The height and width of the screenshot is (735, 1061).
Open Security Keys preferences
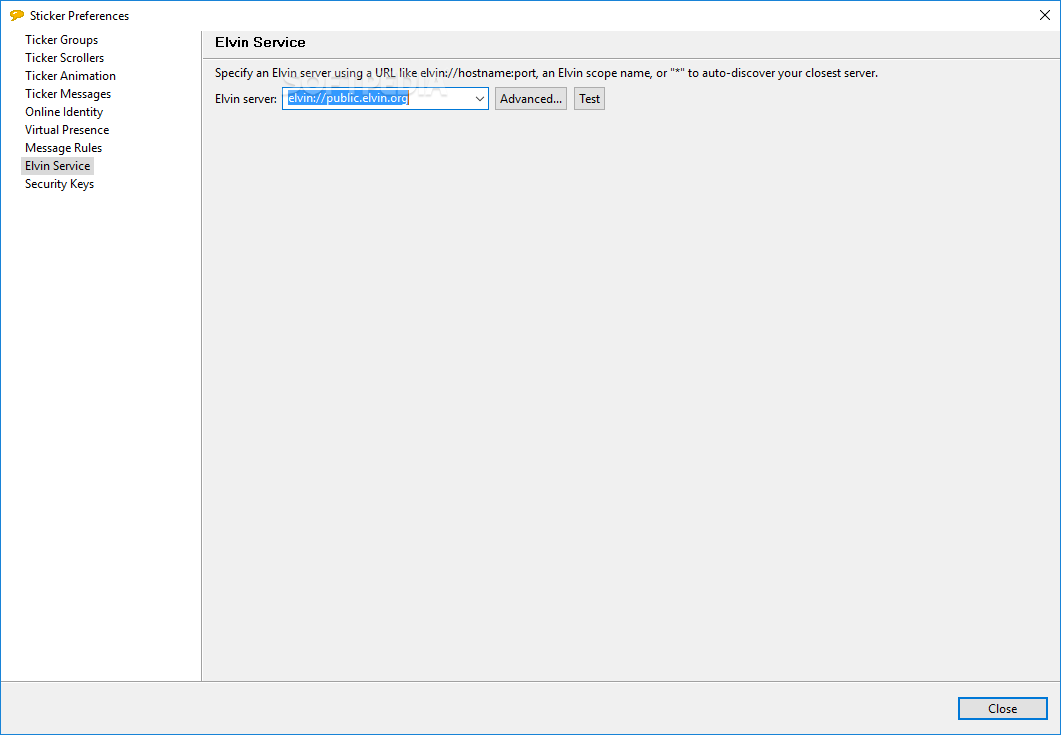tap(60, 184)
